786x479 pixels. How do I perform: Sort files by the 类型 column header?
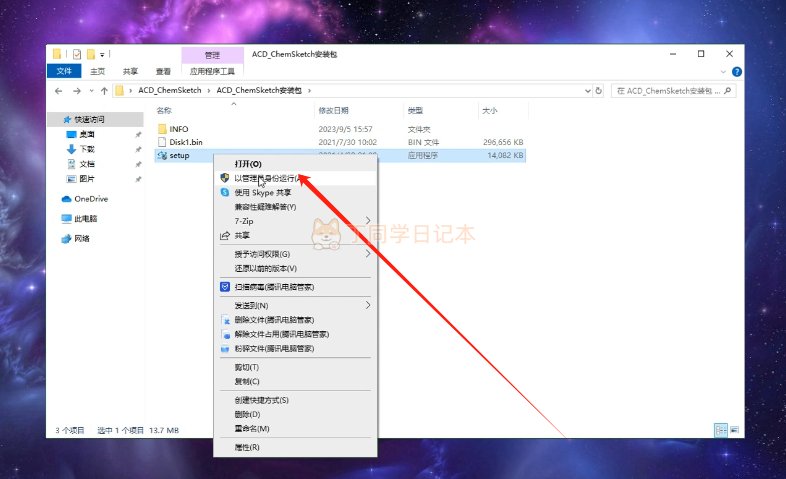coord(415,110)
